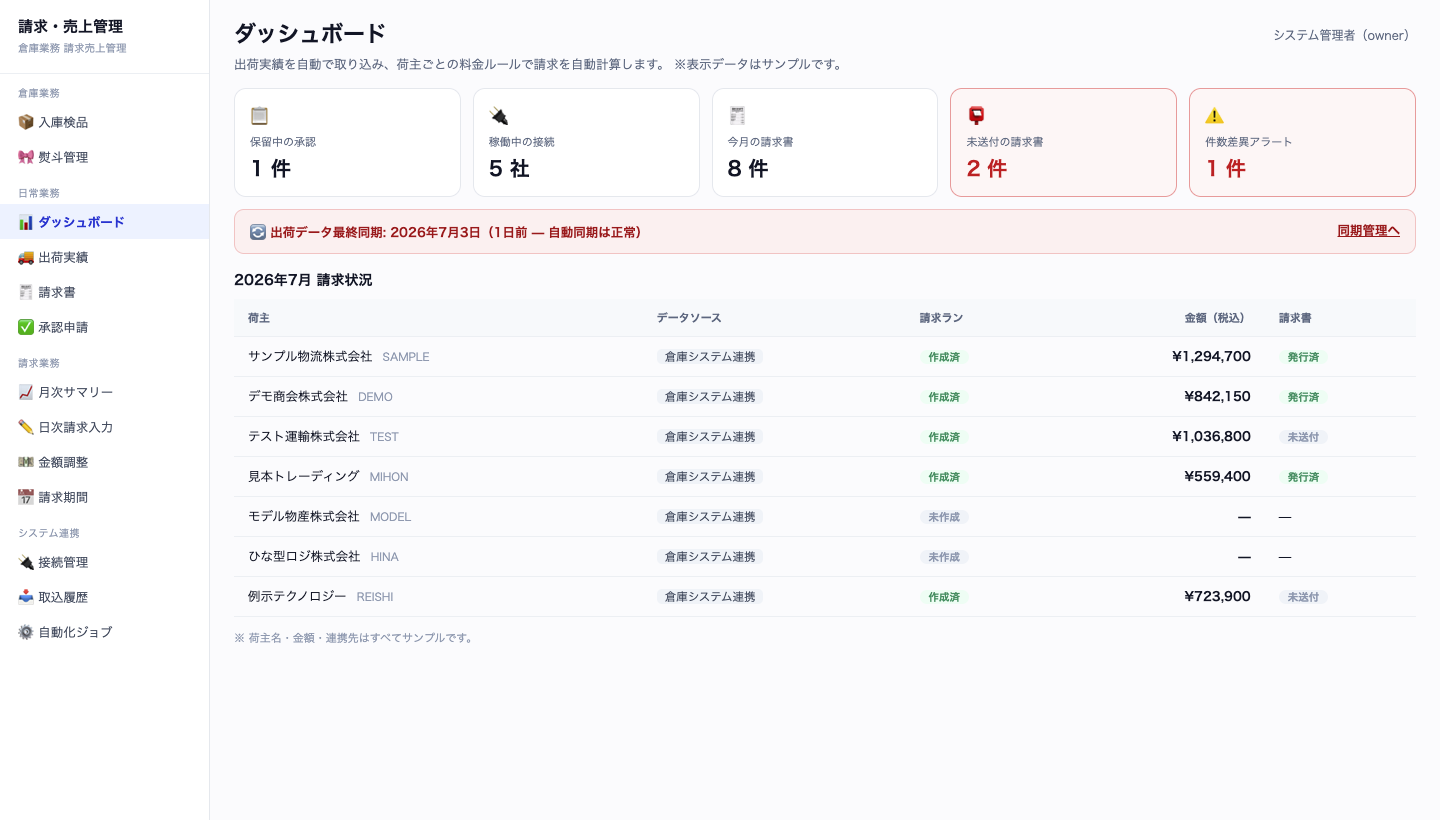
Task: Click the amount ¥842,150
Action: coord(1217,396)
